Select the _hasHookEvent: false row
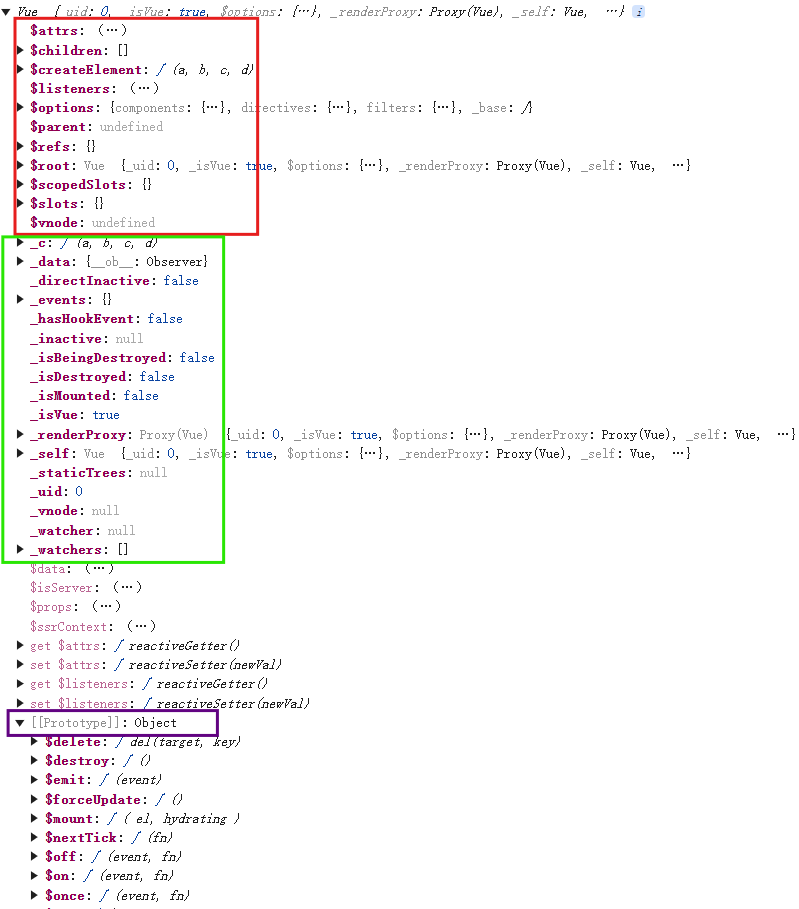The height and width of the screenshot is (909, 799). tap(106, 319)
